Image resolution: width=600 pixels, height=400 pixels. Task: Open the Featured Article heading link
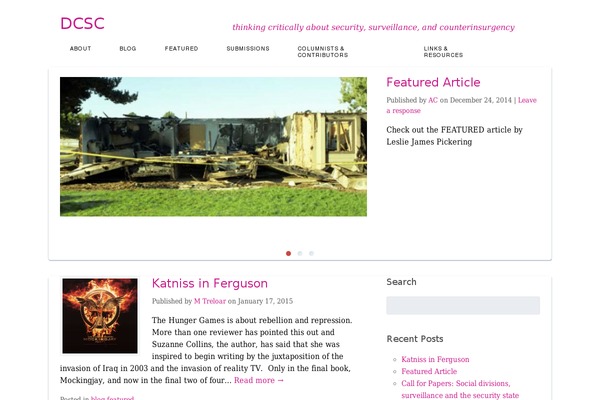click(x=433, y=82)
